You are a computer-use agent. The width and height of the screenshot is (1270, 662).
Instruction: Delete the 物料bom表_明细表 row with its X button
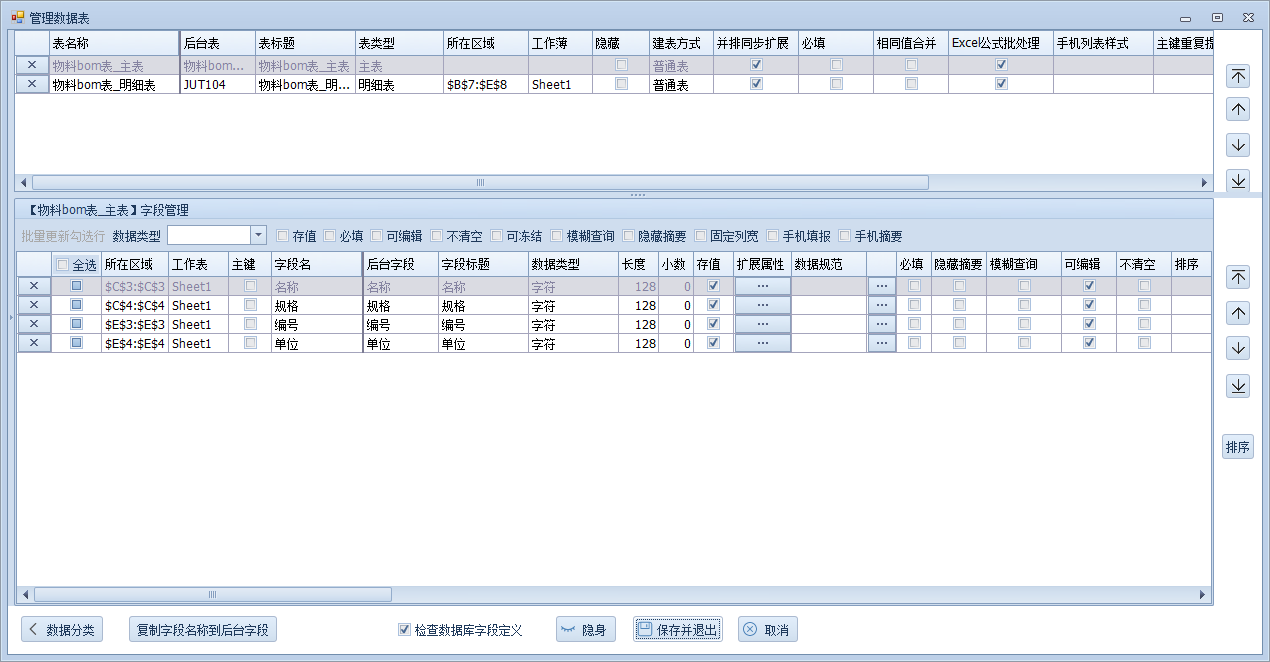pos(32,85)
